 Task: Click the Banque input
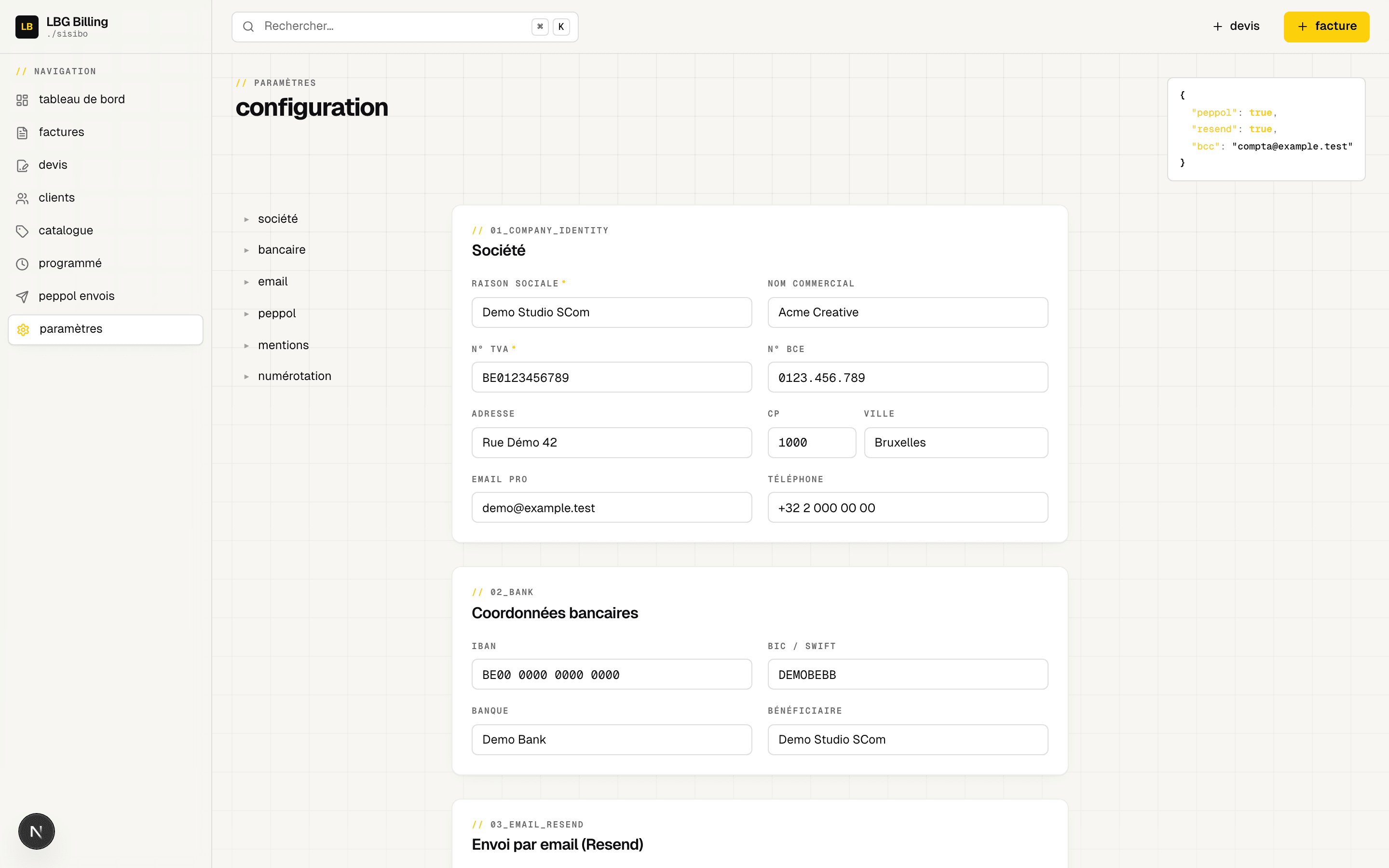tap(611, 739)
